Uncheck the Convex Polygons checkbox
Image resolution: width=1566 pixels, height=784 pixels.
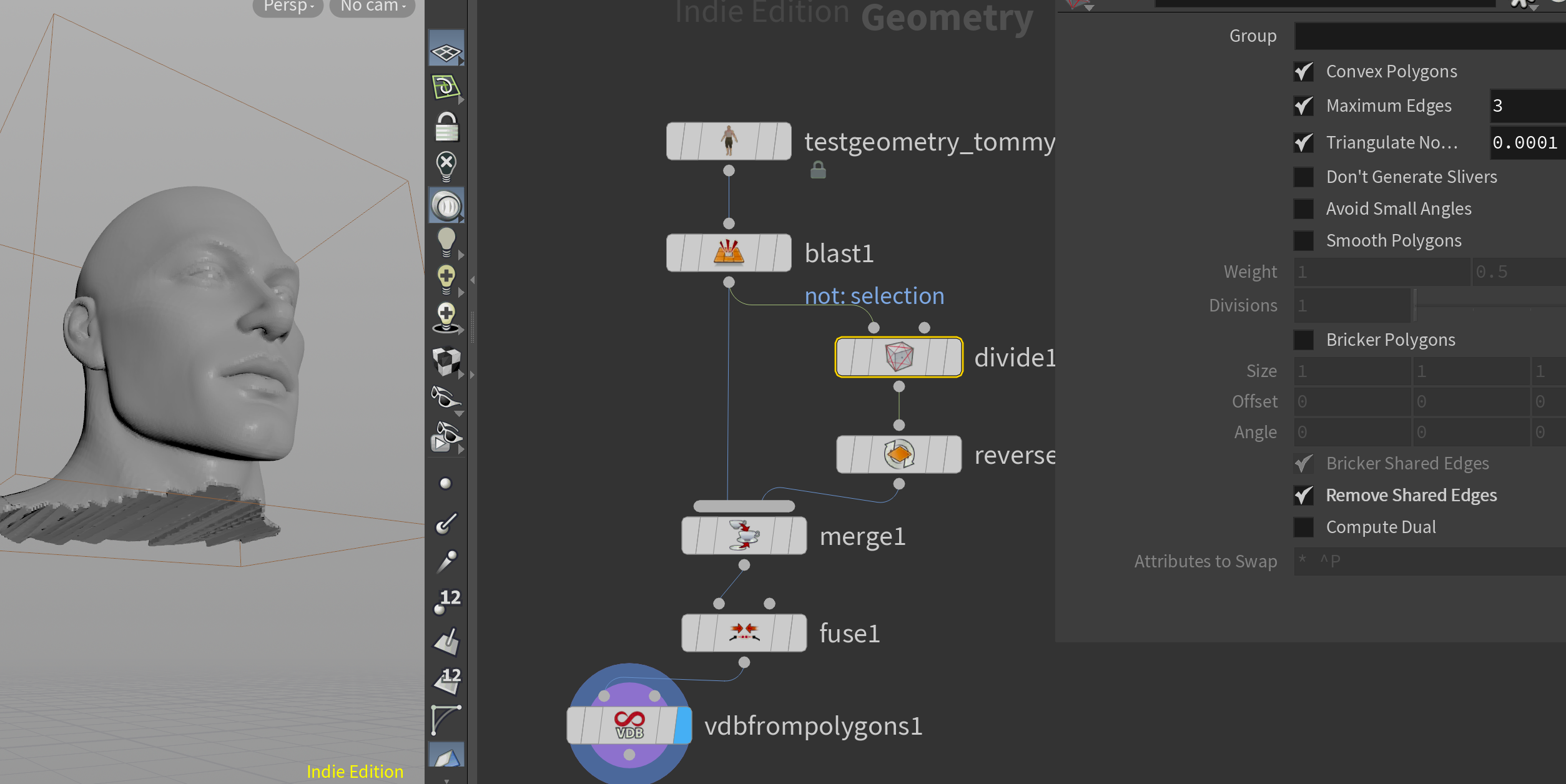tap(1303, 72)
